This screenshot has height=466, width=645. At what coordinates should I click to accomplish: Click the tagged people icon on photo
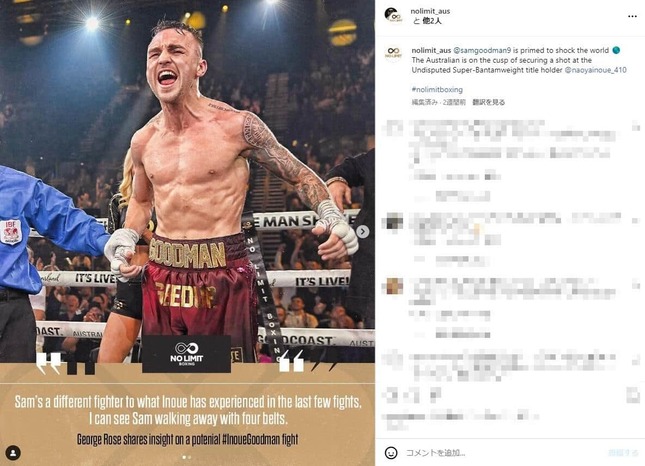click(13, 453)
